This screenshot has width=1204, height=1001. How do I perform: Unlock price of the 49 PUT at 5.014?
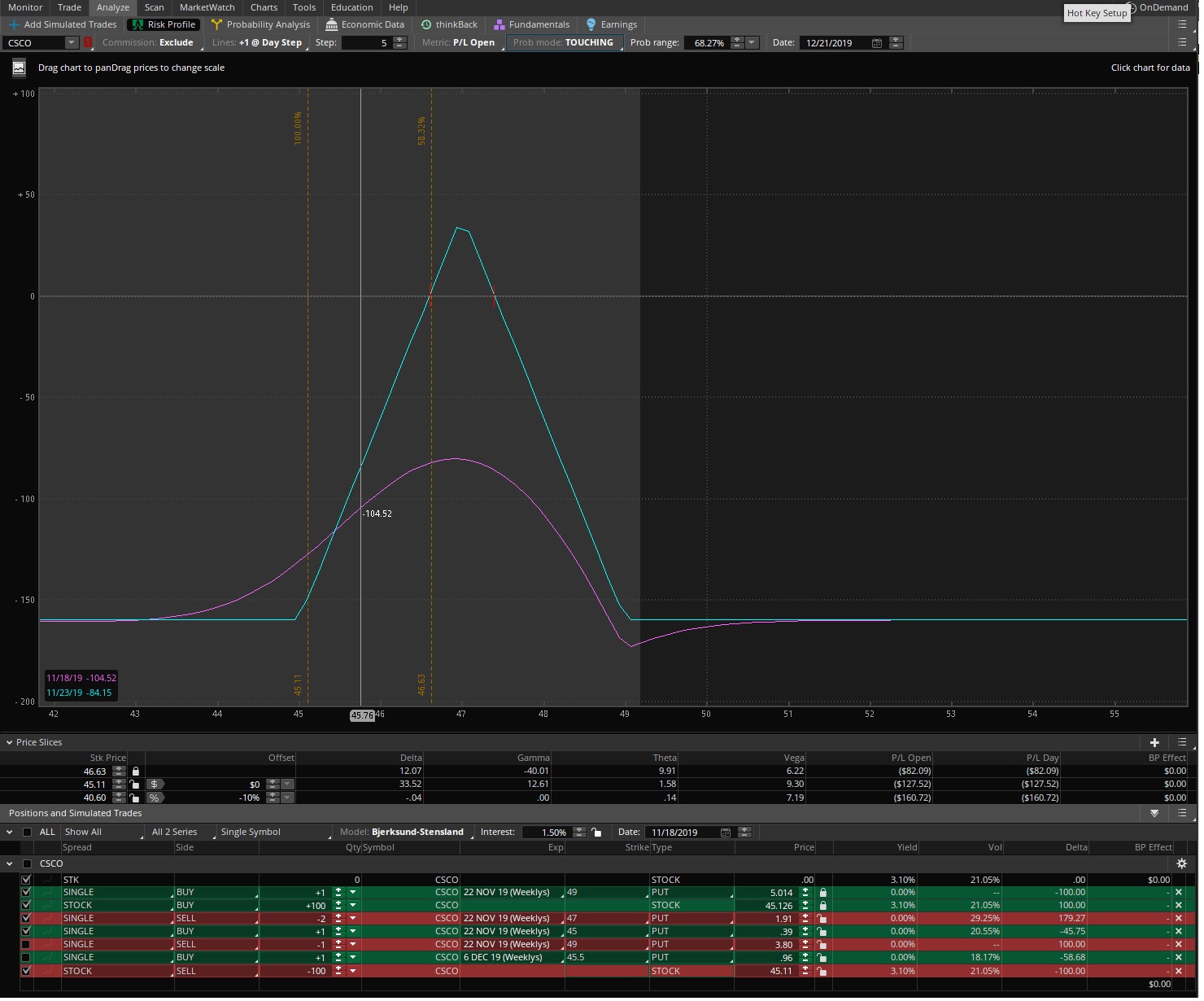click(822, 893)
